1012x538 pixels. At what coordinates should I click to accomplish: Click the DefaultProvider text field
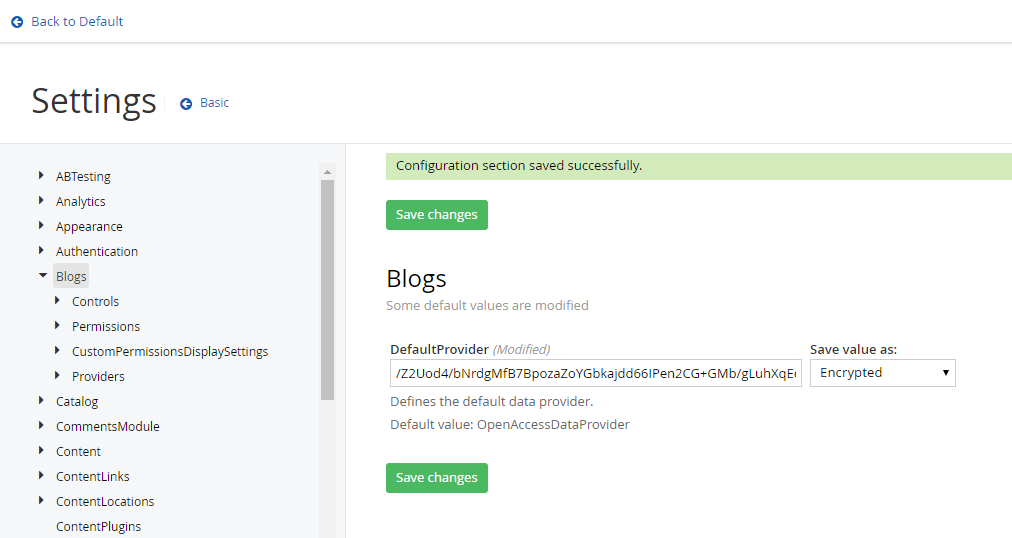click(x=595, y=373)
